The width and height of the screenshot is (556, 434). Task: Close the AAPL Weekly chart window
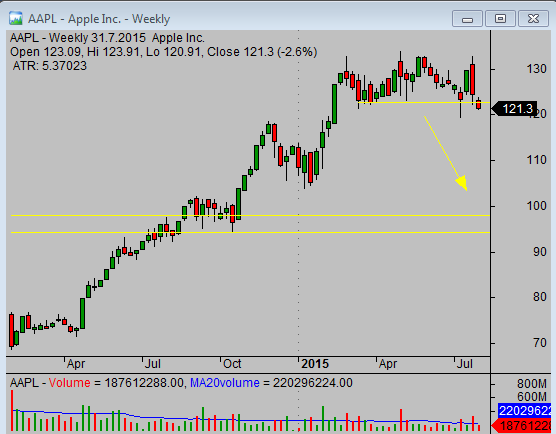coord(533,19)
